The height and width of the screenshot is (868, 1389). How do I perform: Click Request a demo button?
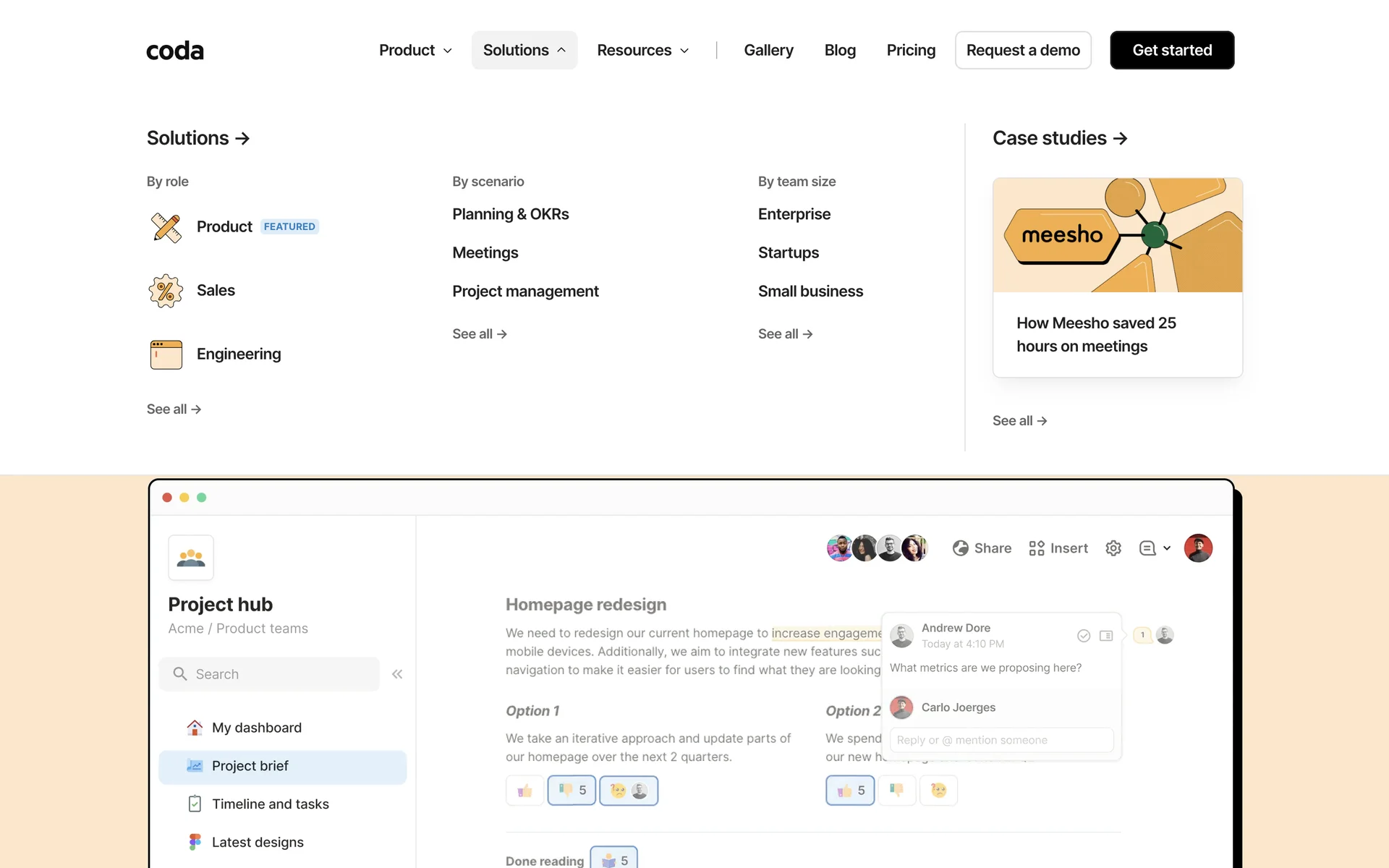coord(1022,50)
